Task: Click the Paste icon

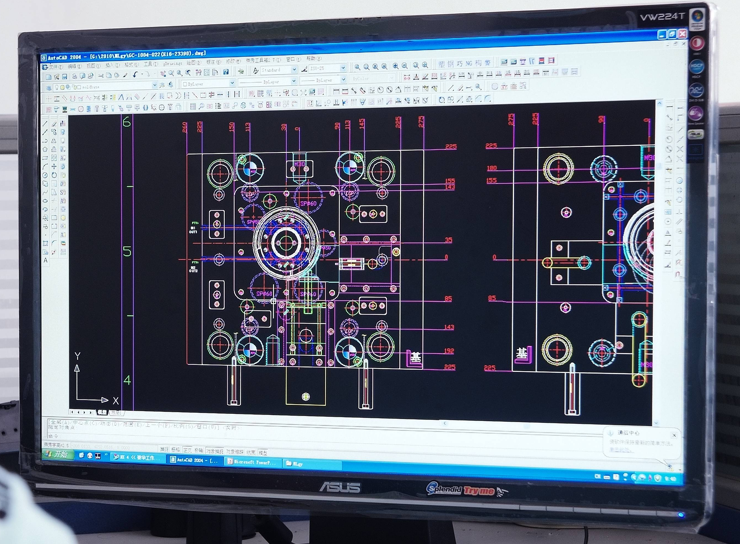Action: click(117, 75)
